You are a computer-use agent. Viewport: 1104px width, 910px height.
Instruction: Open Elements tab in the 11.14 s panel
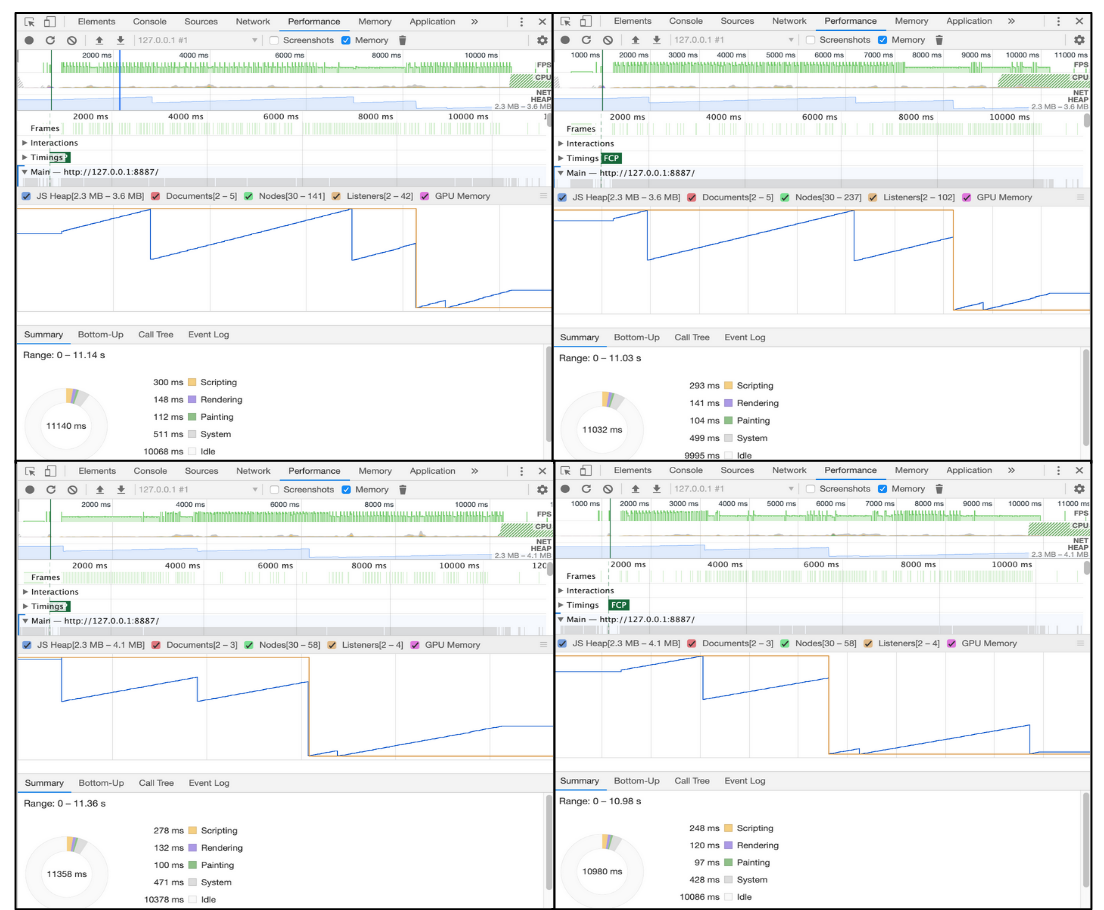click(96, 22)
